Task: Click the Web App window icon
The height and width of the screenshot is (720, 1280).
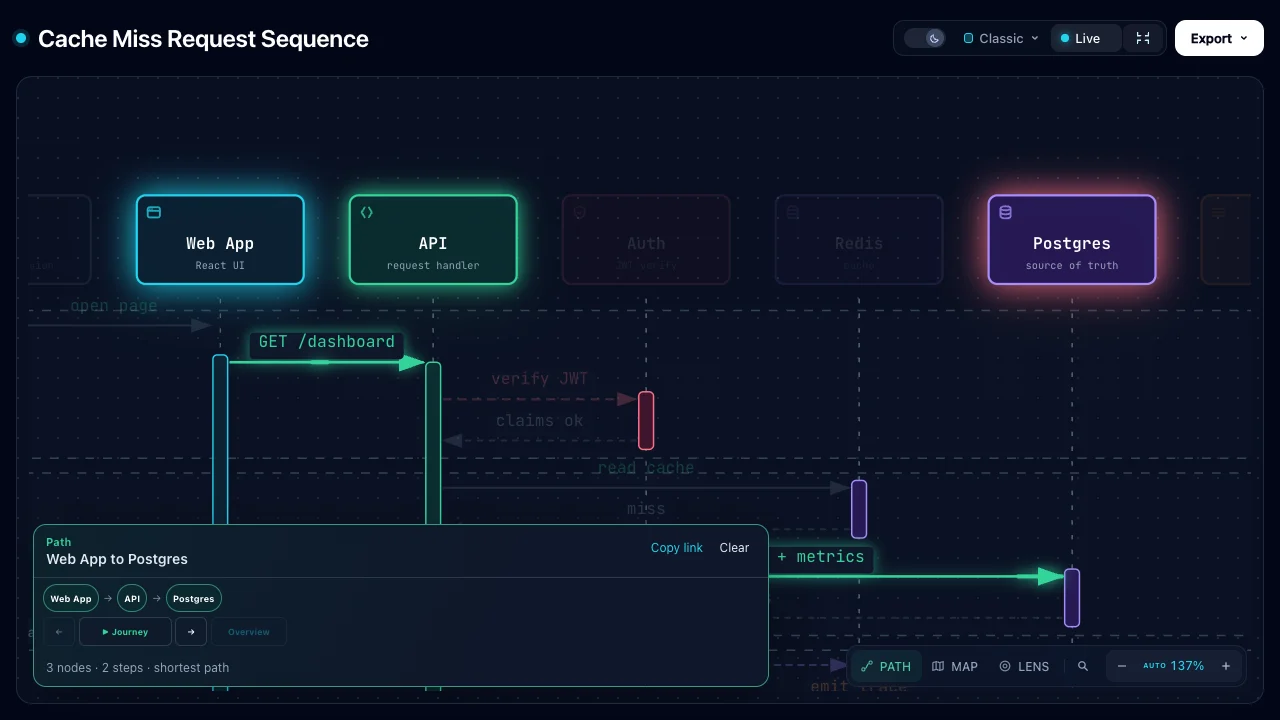Action: 154,212
